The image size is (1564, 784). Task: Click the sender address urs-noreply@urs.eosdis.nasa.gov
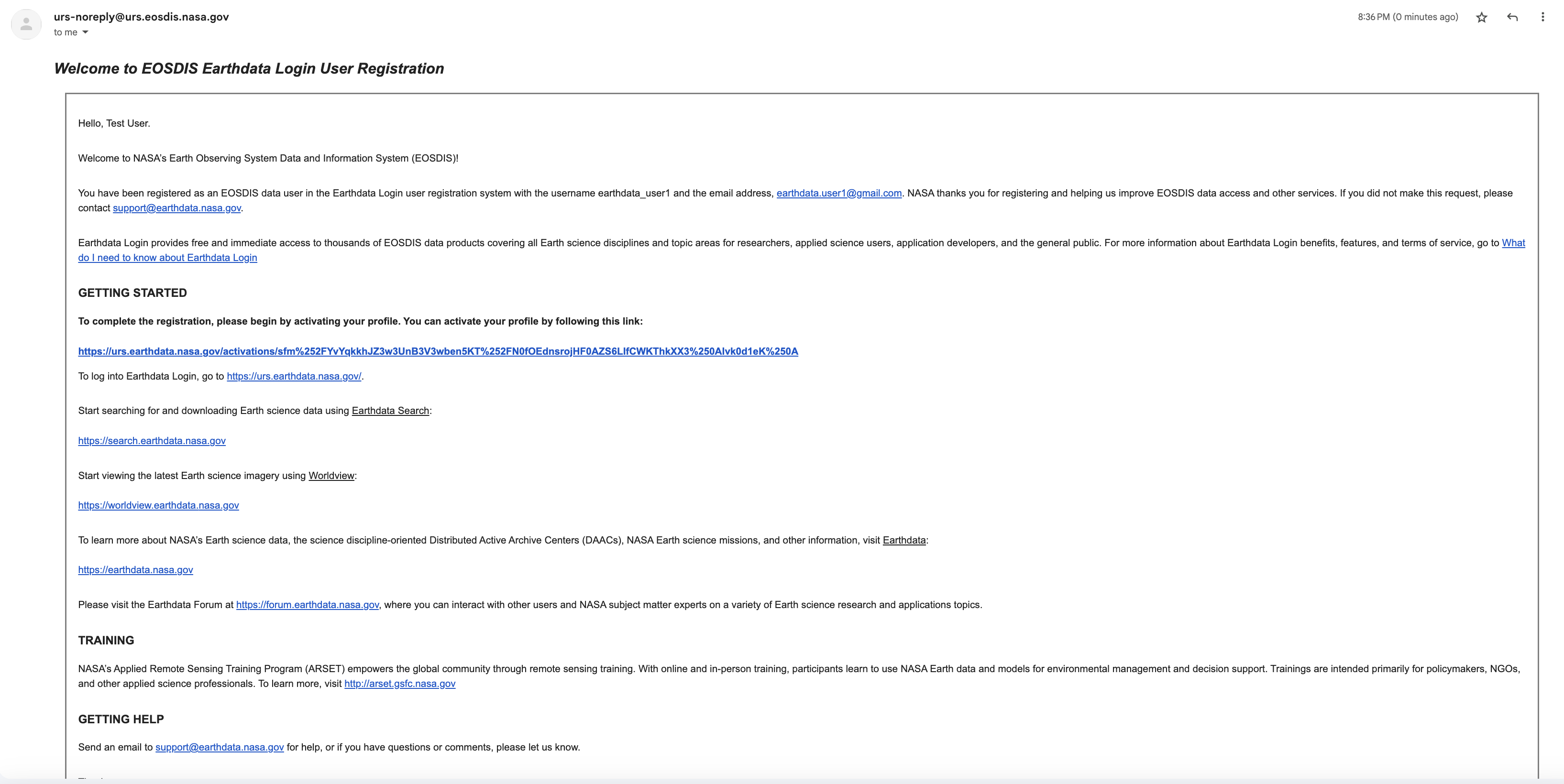[x=141, y=17]
